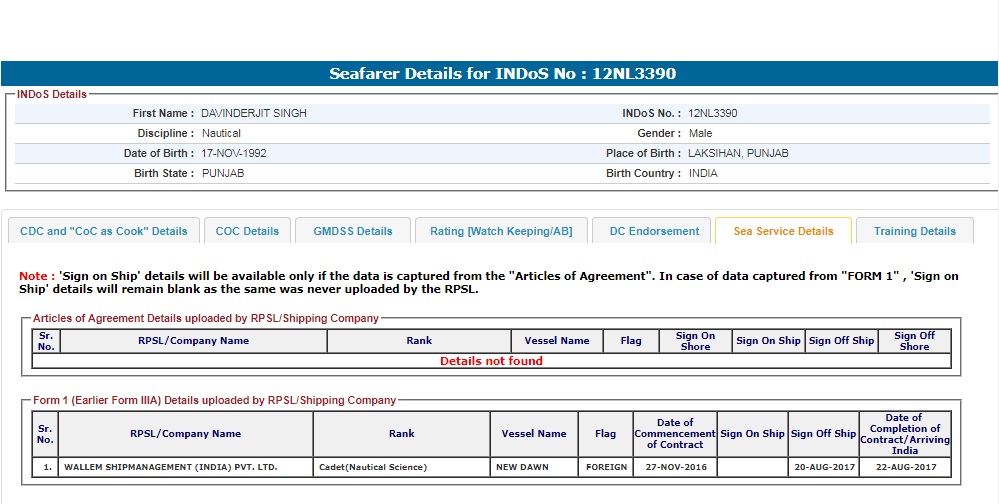Select the GMDSS Details tab

coord(352,231)
